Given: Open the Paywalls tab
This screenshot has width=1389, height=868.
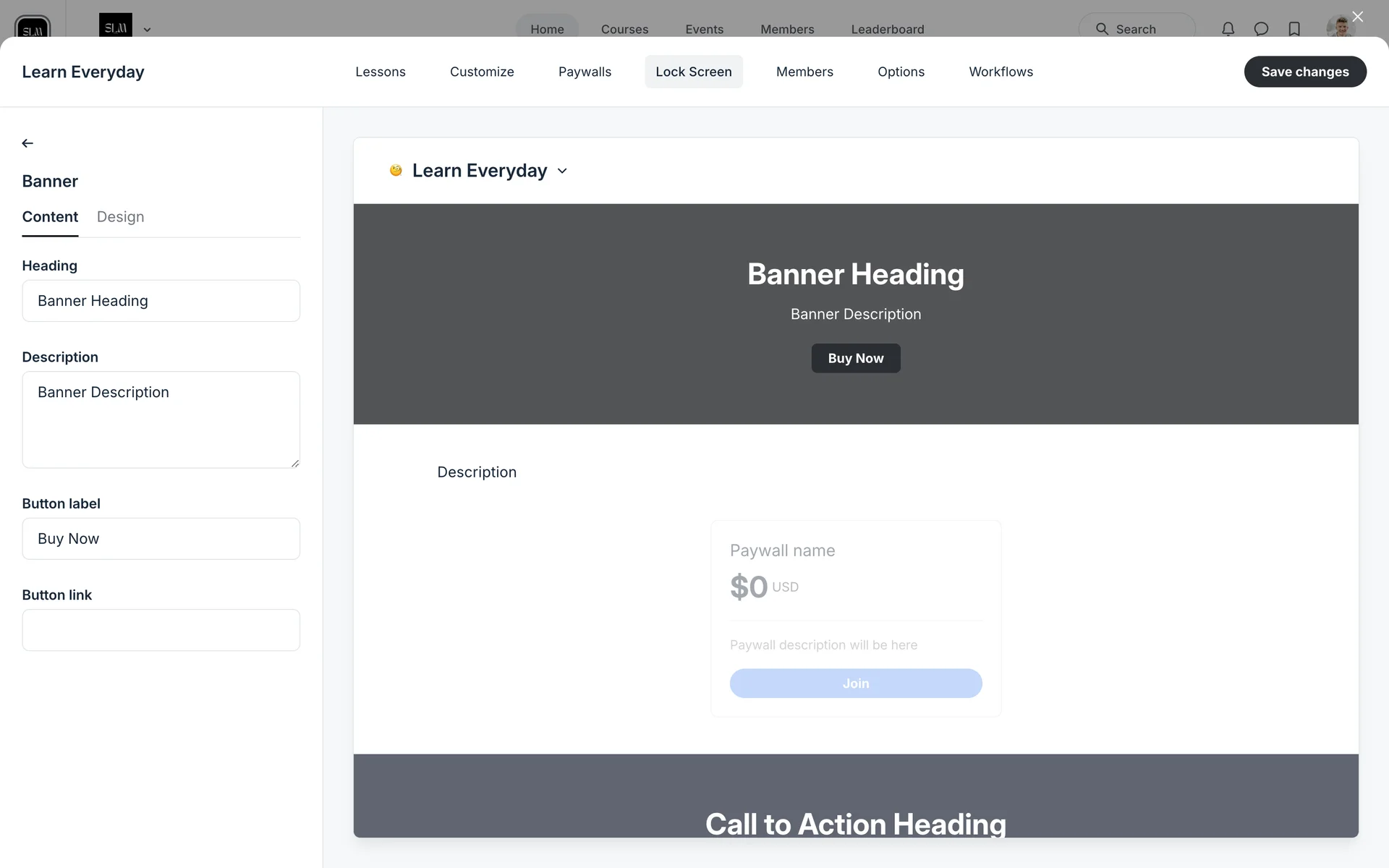Looking at the screenshot, I should [x=585, y=72].
